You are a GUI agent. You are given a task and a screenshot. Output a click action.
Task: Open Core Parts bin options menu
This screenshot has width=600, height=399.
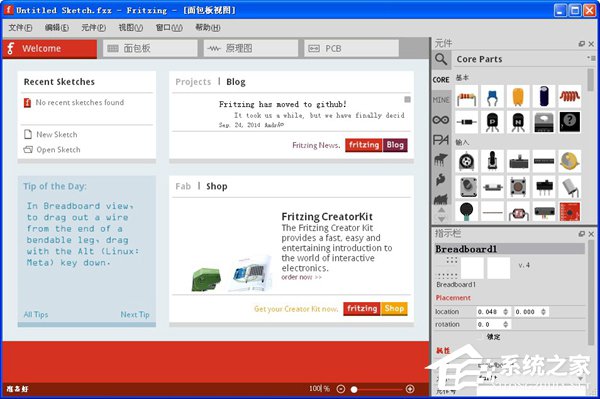pyautogui.click(x=591, y=58)
